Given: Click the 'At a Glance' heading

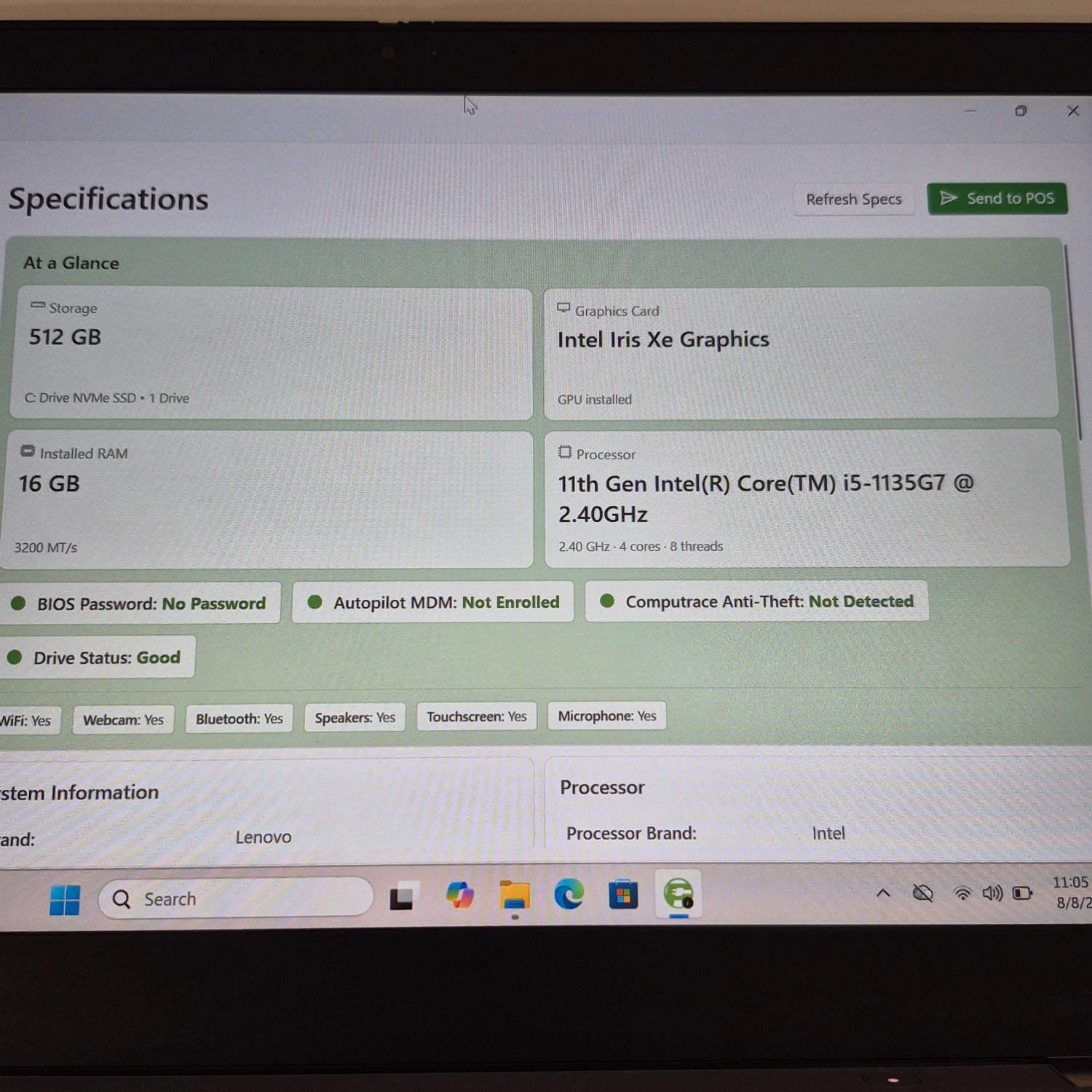Looking at the screenshot, I should pos(71,263).
